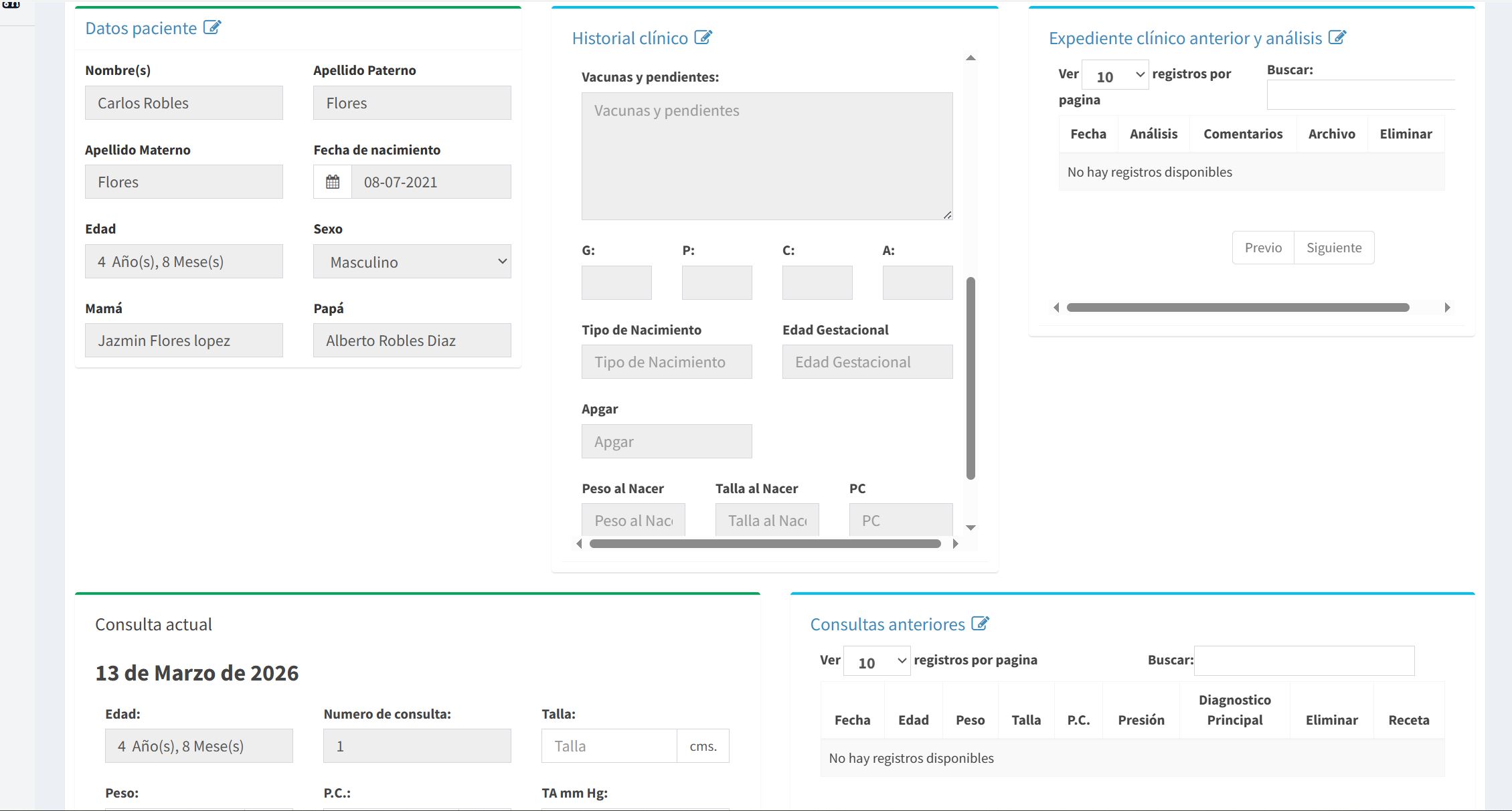Click the Talla field in Consulta actual
This screenshot has height=811, width=1512.
(609, 745)
